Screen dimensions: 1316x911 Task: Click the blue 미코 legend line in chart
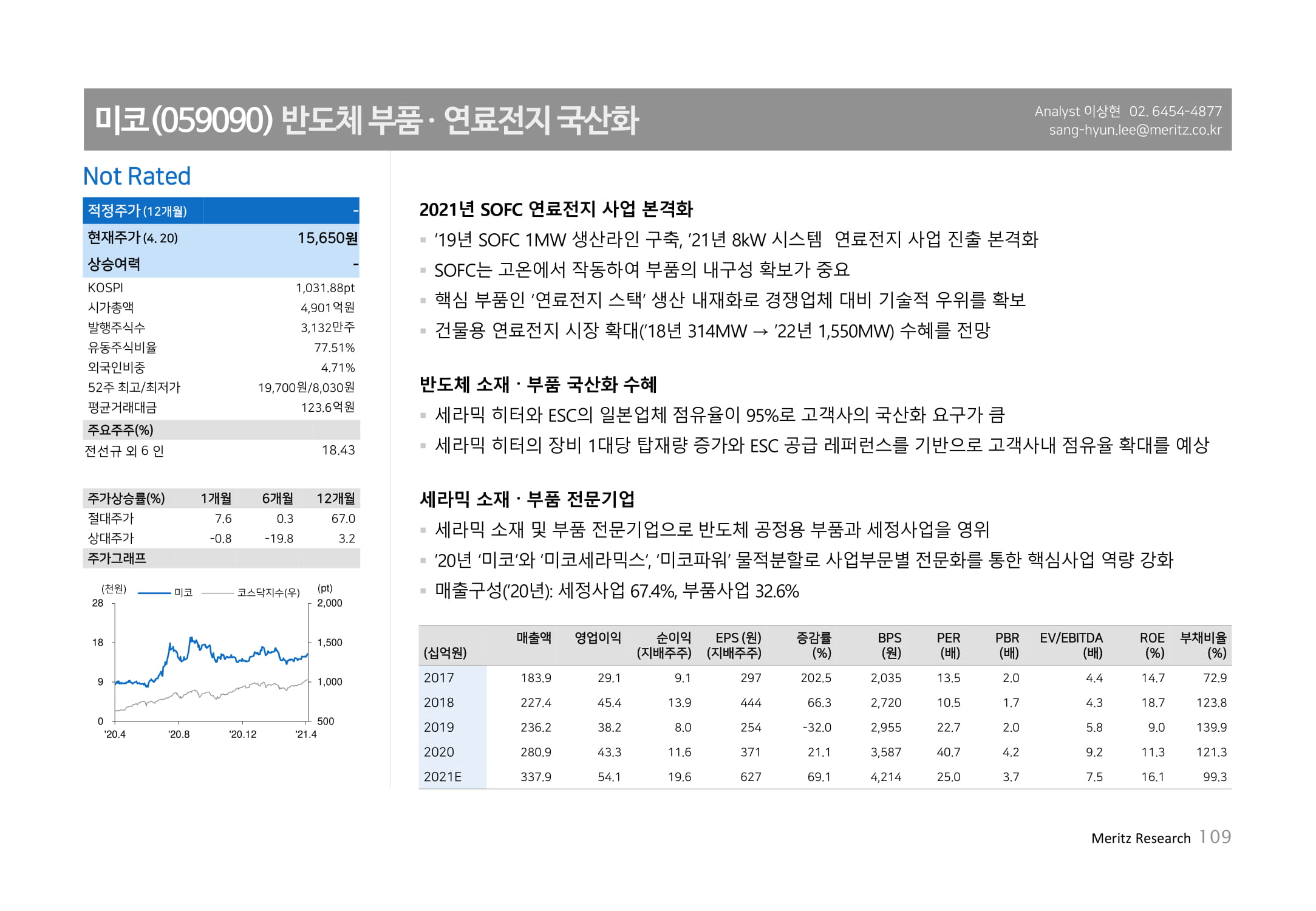tap(154, 592)
